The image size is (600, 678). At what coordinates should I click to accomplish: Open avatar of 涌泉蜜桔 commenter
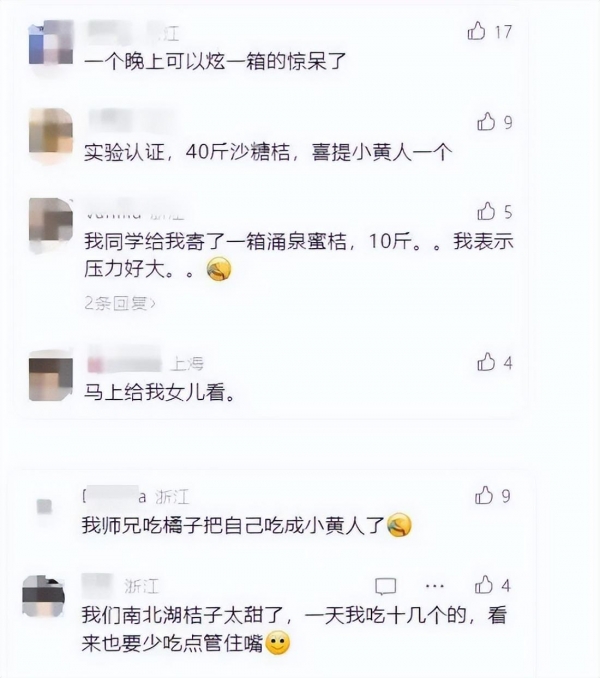51,221
